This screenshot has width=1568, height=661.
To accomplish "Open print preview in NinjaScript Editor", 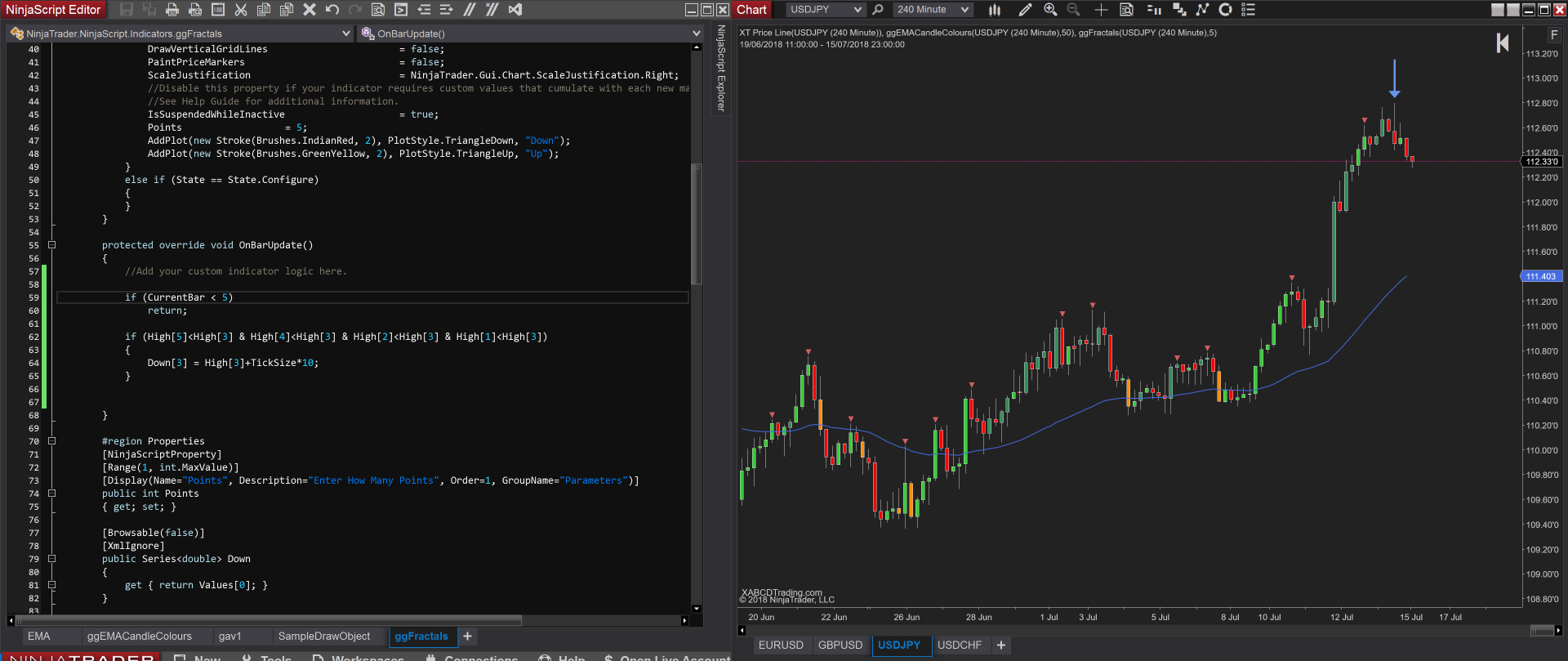I will pos(195,10).
